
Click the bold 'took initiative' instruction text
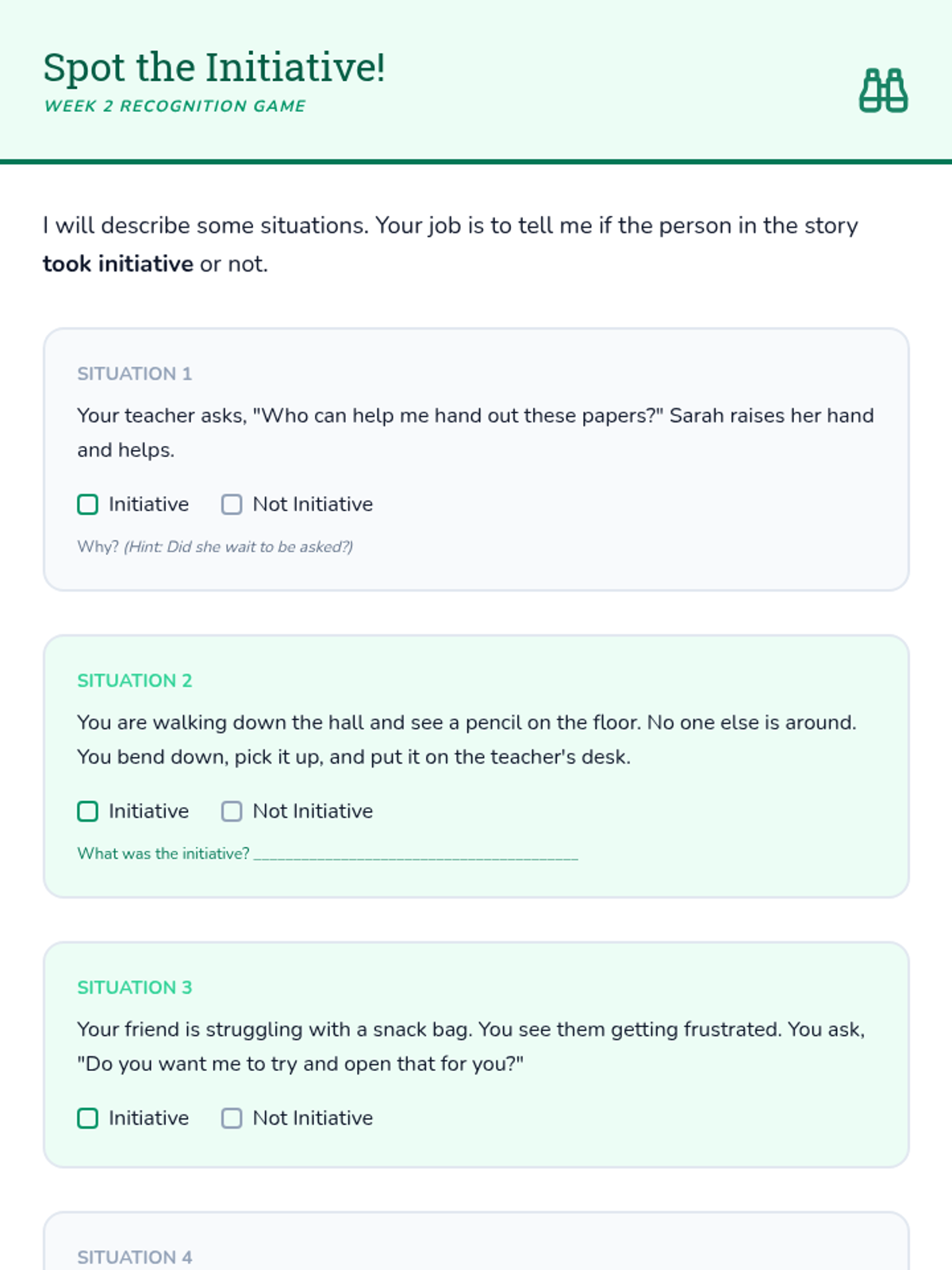117,264
